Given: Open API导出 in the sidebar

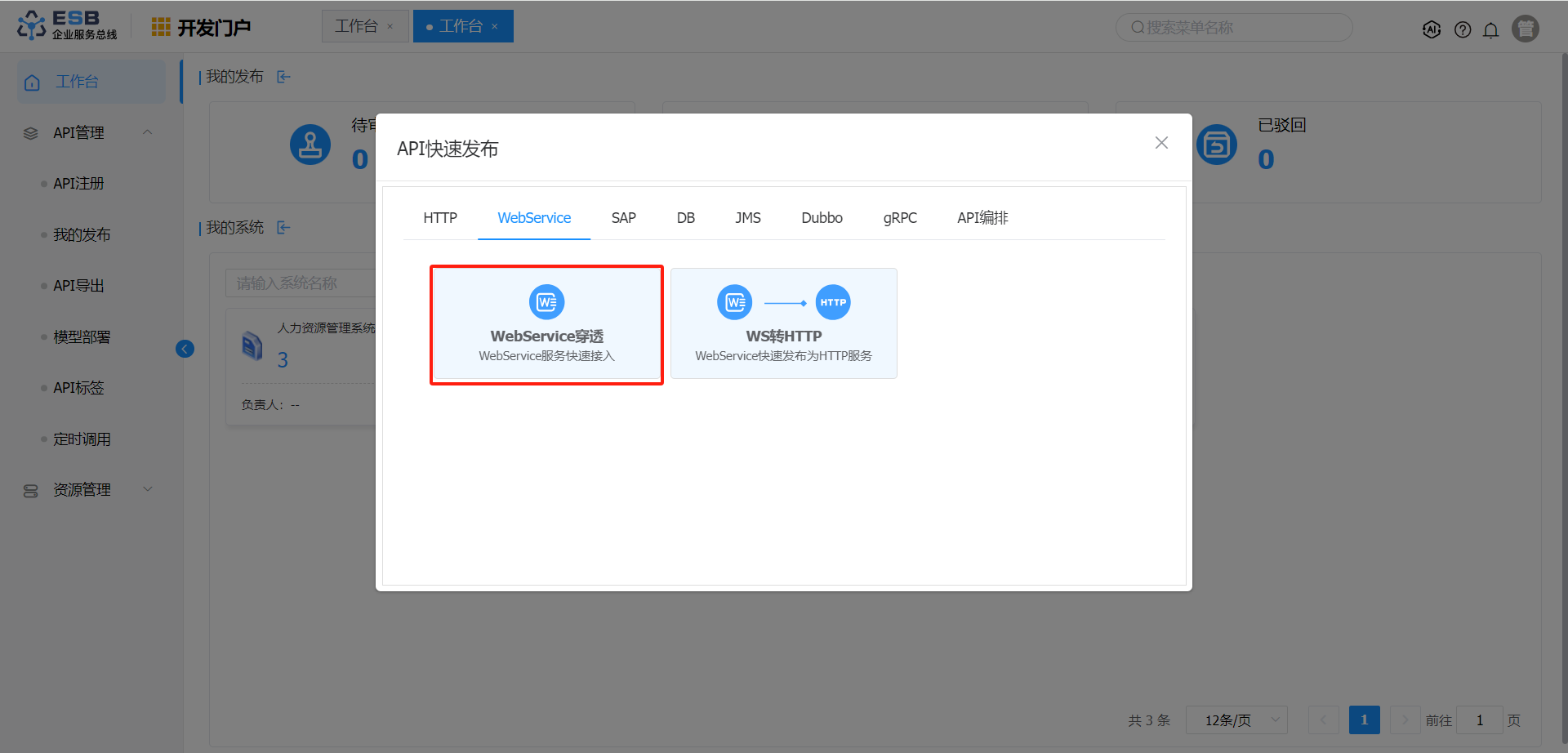Looking at the screenshot, I should pos(78,286).
